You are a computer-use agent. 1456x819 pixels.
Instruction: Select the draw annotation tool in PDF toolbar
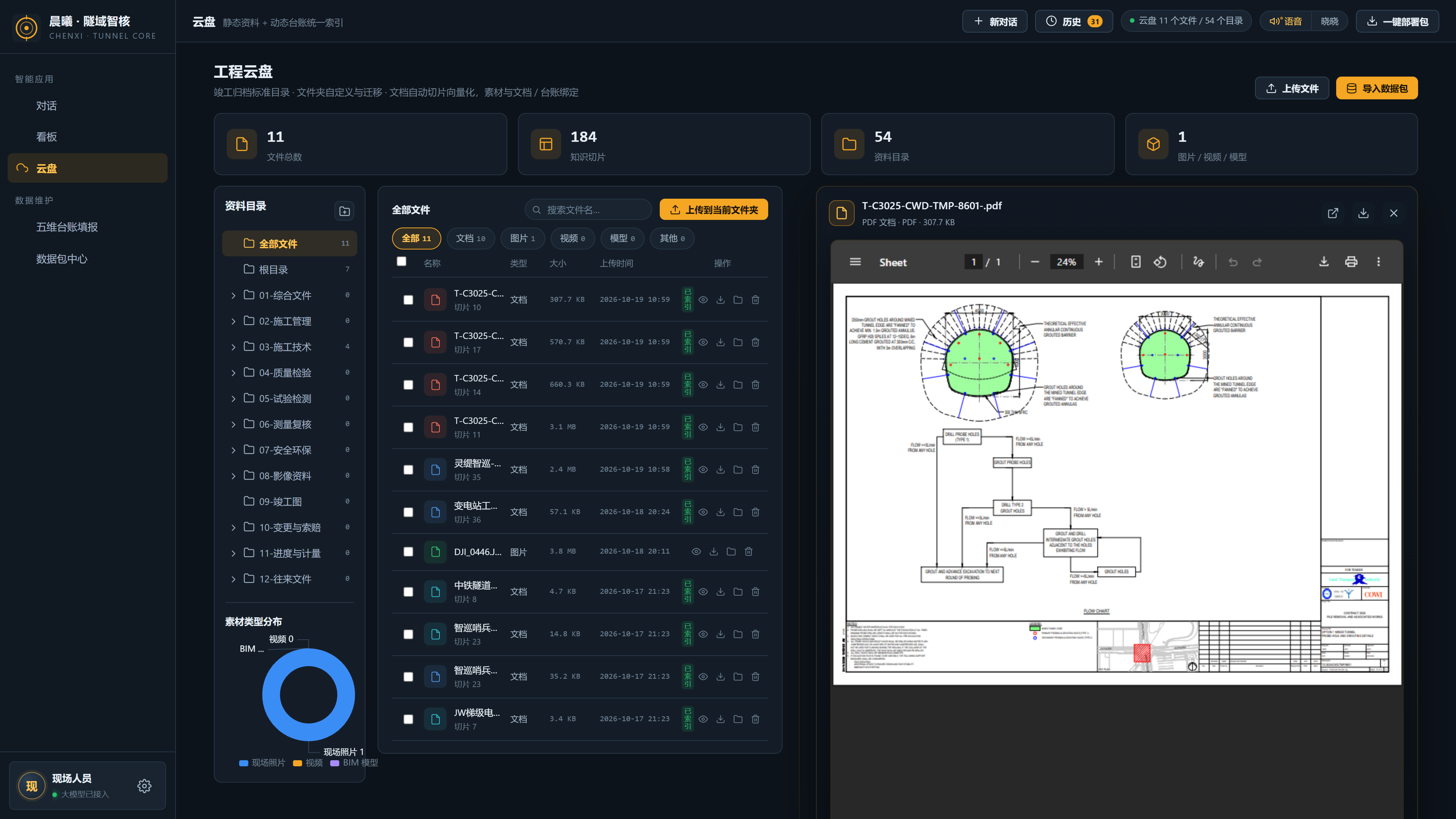(1198, 262)
